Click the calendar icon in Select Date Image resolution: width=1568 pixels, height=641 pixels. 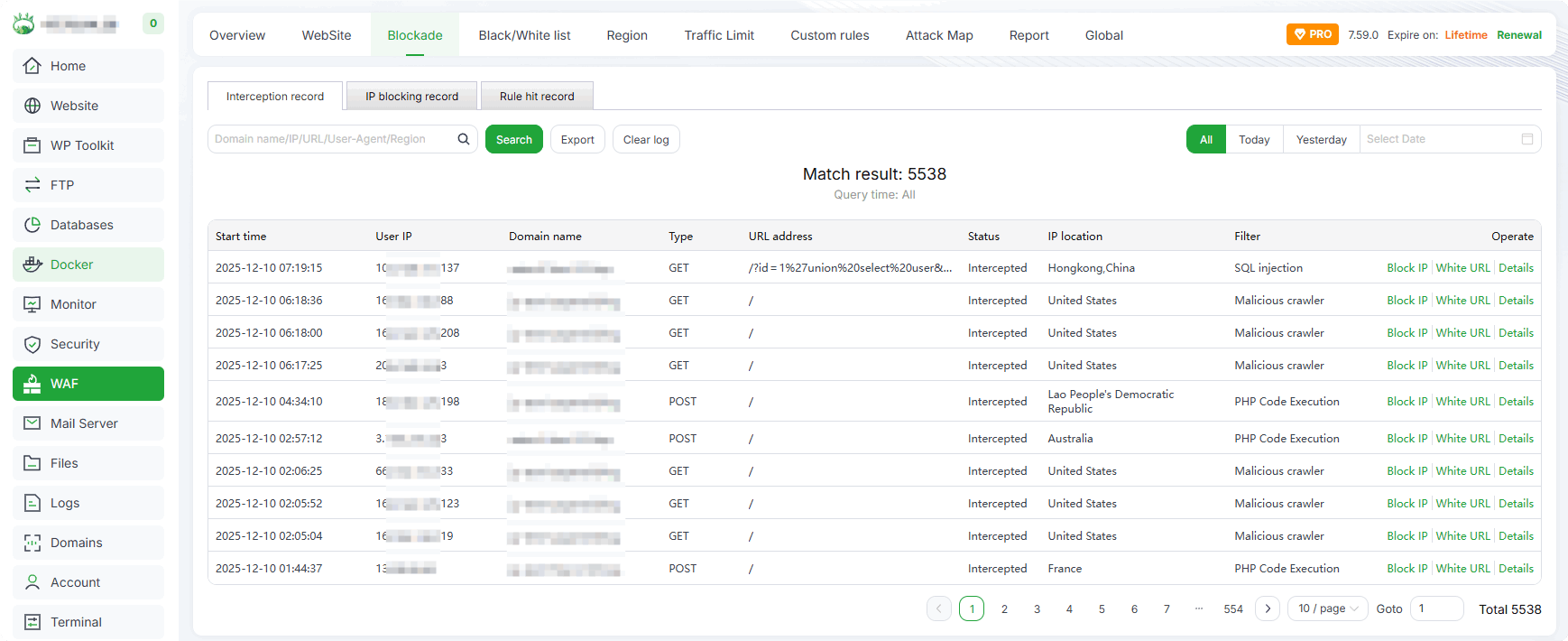pyautogui.click(x=1527, y=139)
